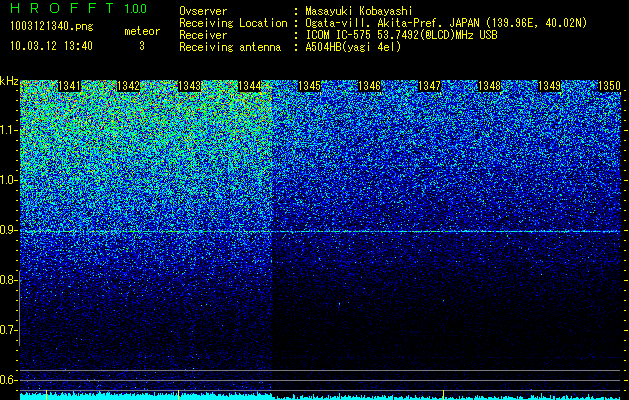Click the Receiving antenna label
This screenshot has height=400, width=629.
point(230,47)
